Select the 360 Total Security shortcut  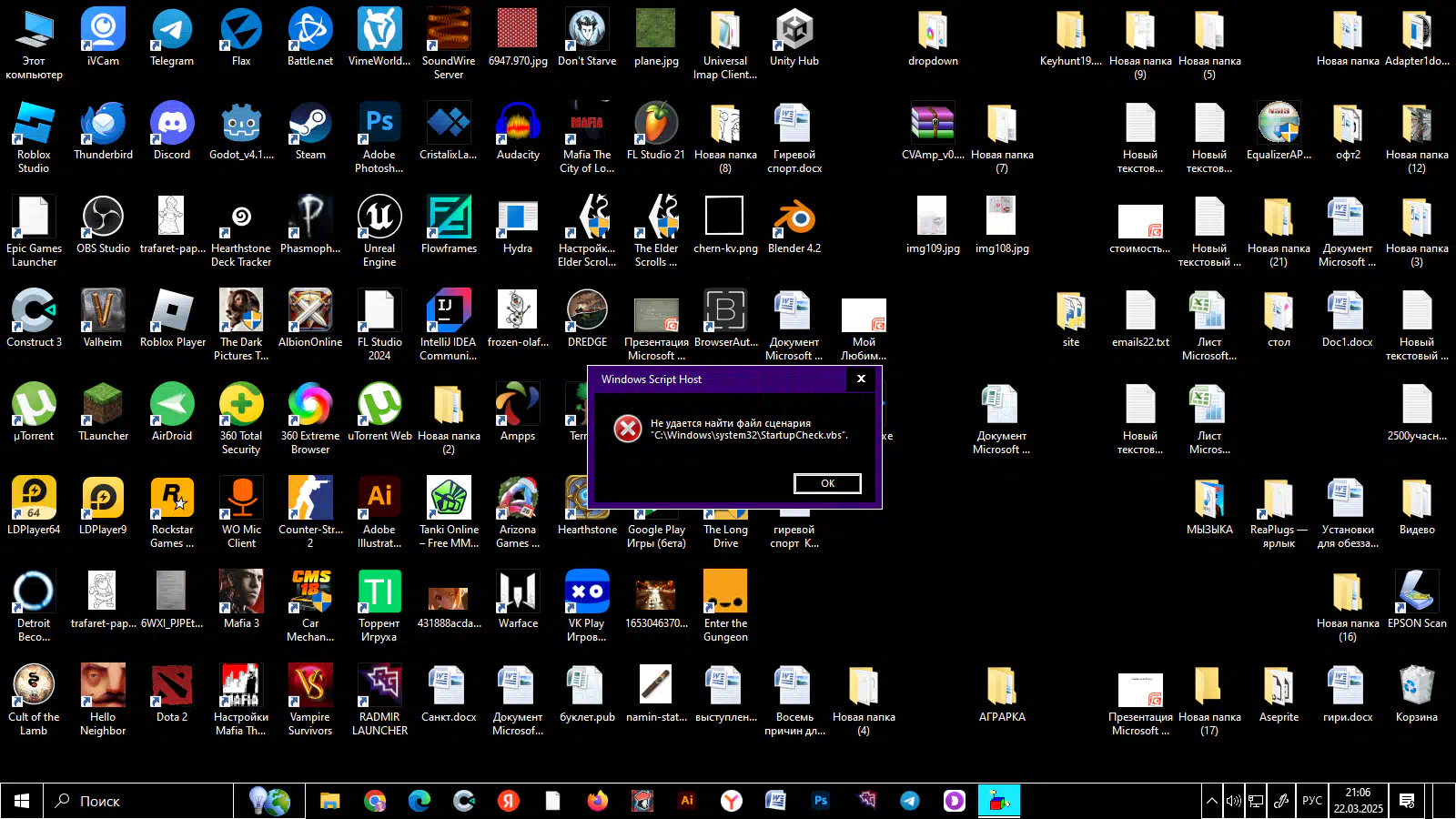[241, 420]
